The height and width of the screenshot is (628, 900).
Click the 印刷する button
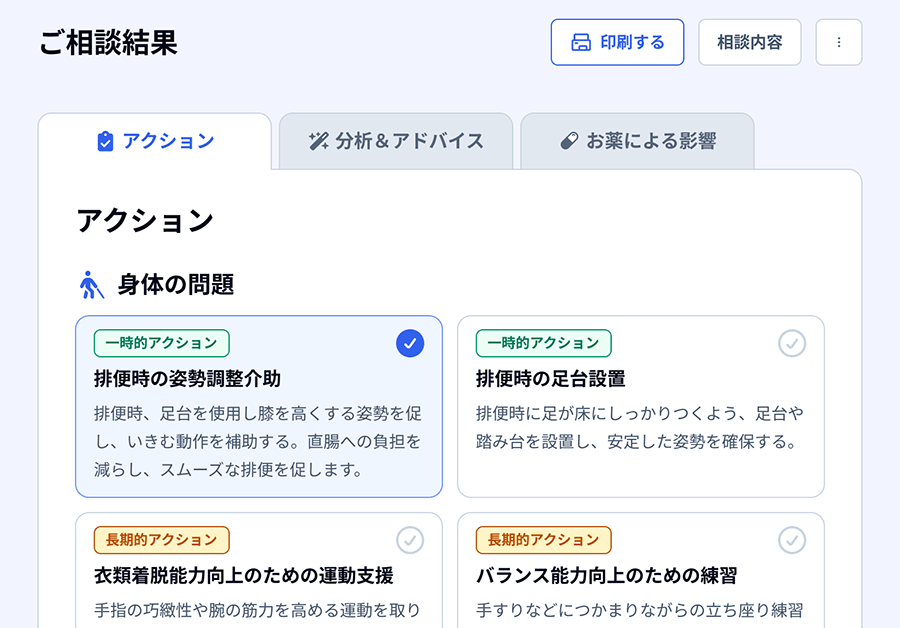coord(617,42)
